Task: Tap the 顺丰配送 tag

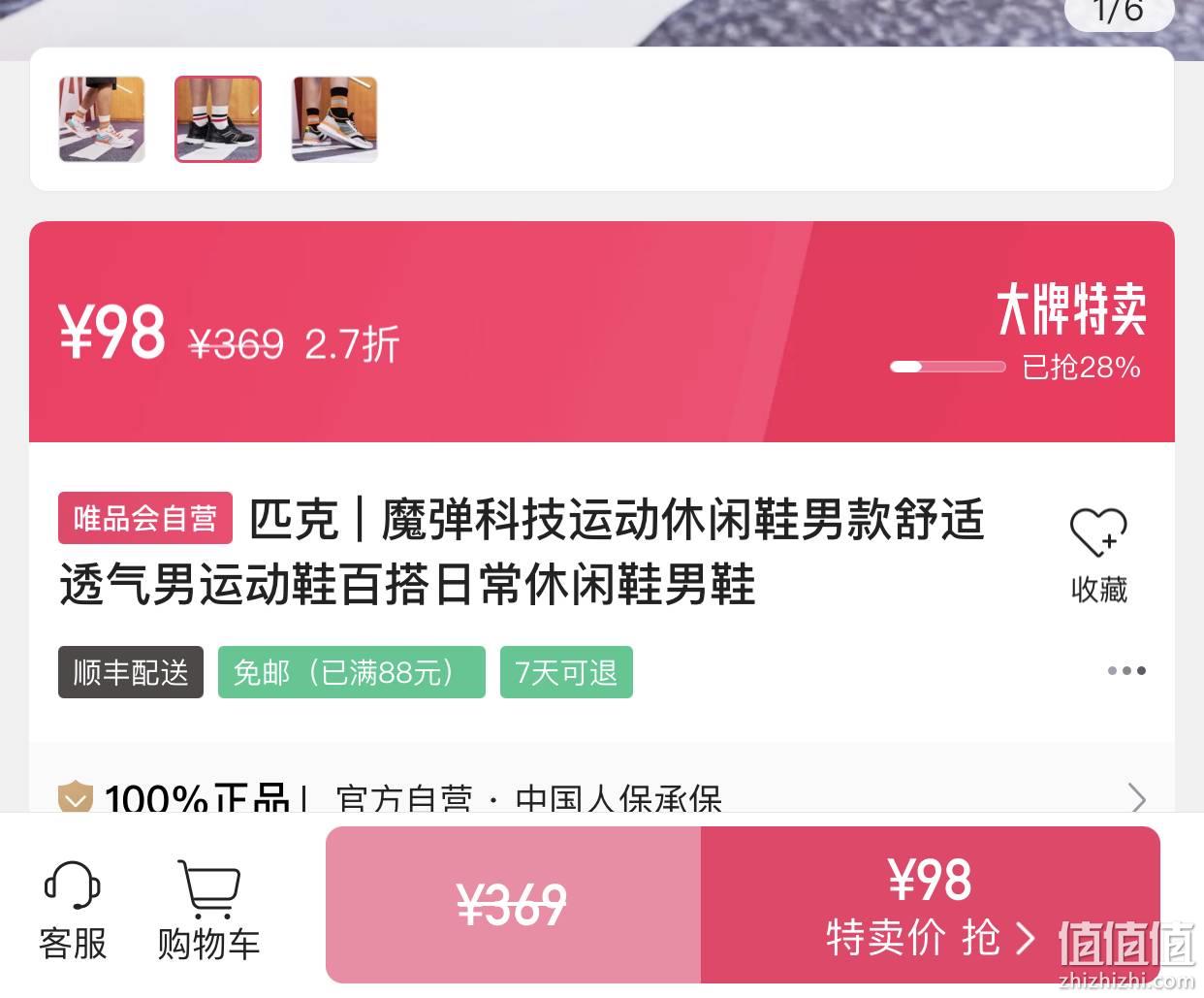Action: (131, 672)
